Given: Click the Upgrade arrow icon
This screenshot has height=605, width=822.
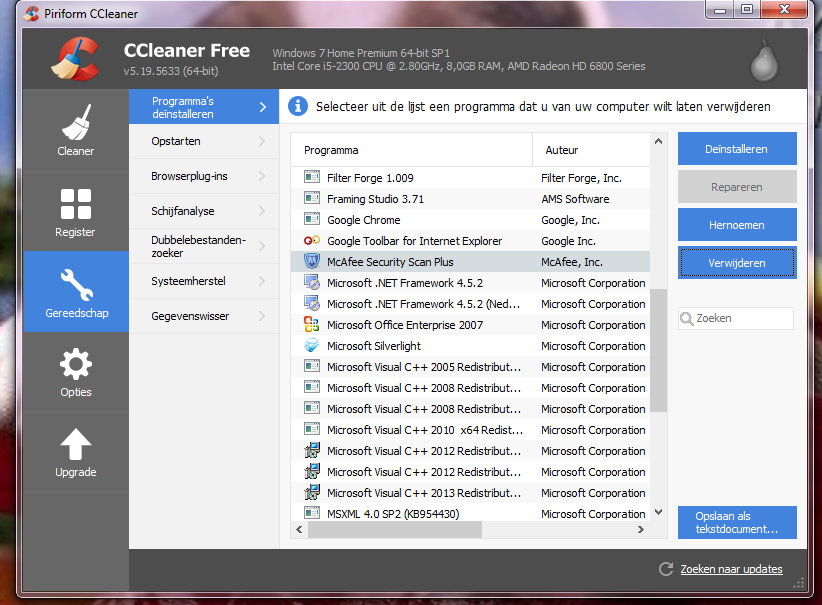Looking at the screenshot, I should [76, 445].
